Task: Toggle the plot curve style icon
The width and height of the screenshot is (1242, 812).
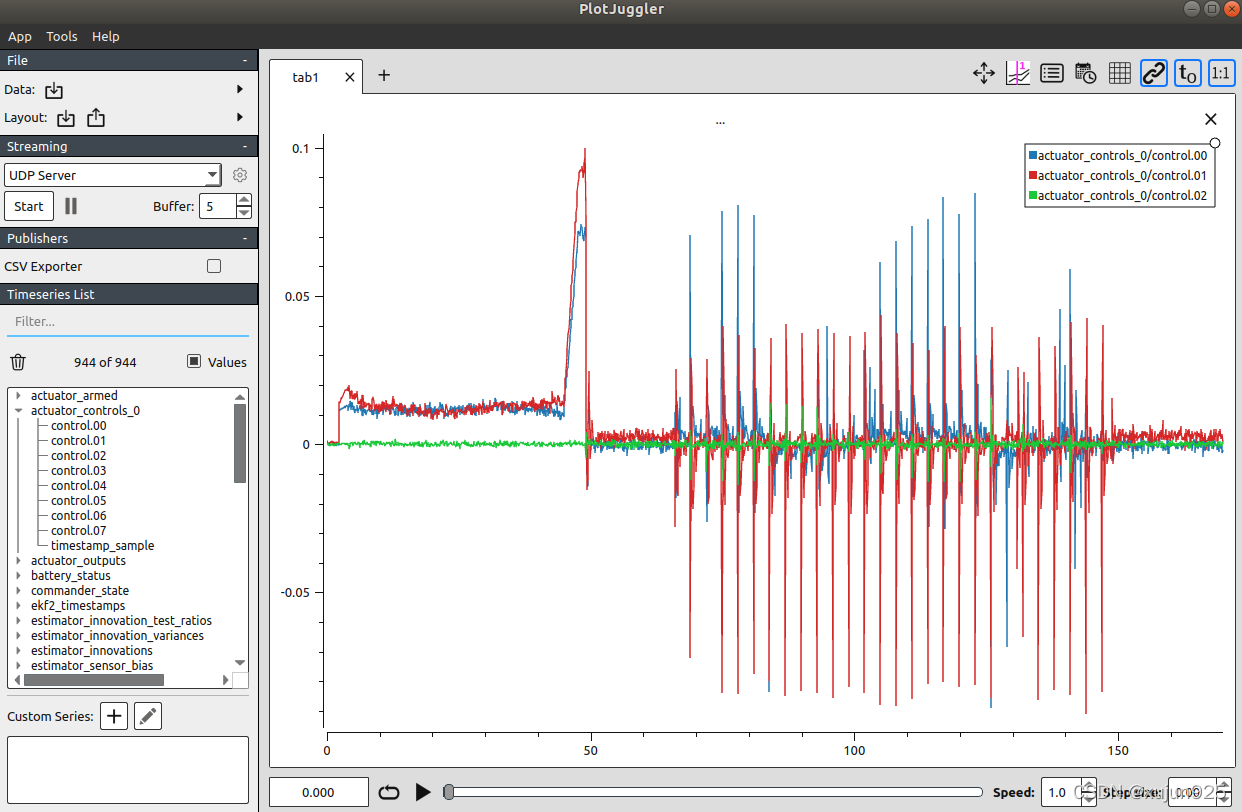Action: click(1018, 73)
